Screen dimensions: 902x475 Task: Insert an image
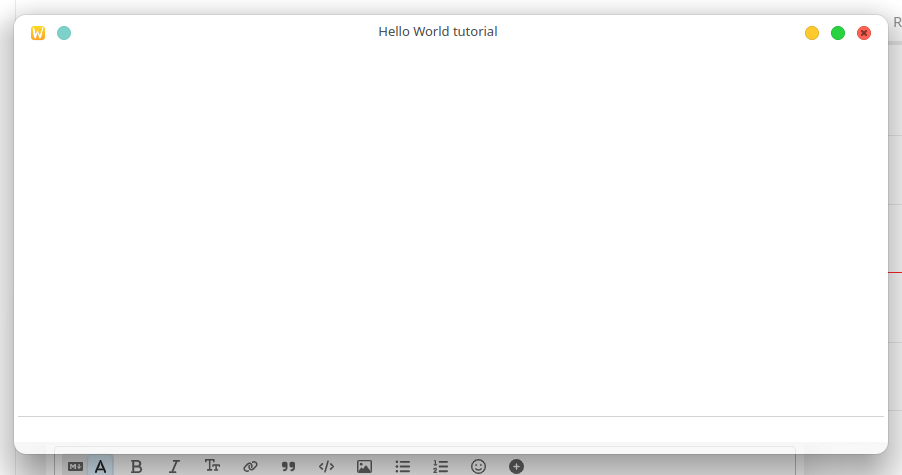coord(364,466)
